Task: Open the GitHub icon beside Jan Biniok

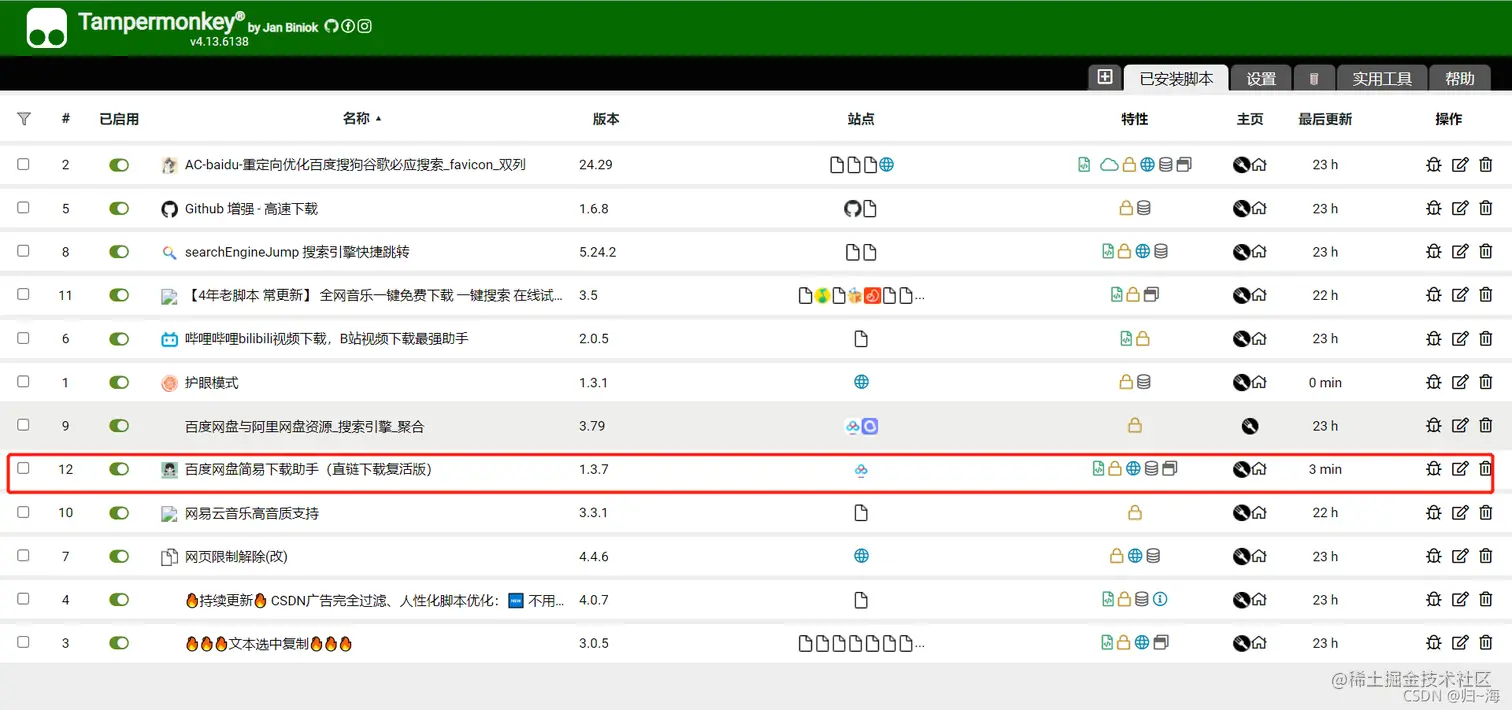Action: (x=331, y=27)
